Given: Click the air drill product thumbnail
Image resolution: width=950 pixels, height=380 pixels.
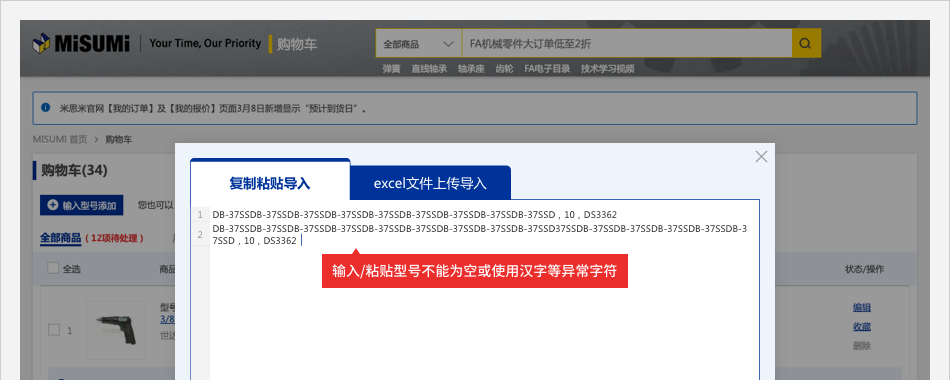Looking at the screenshot, I should [116, 330].
